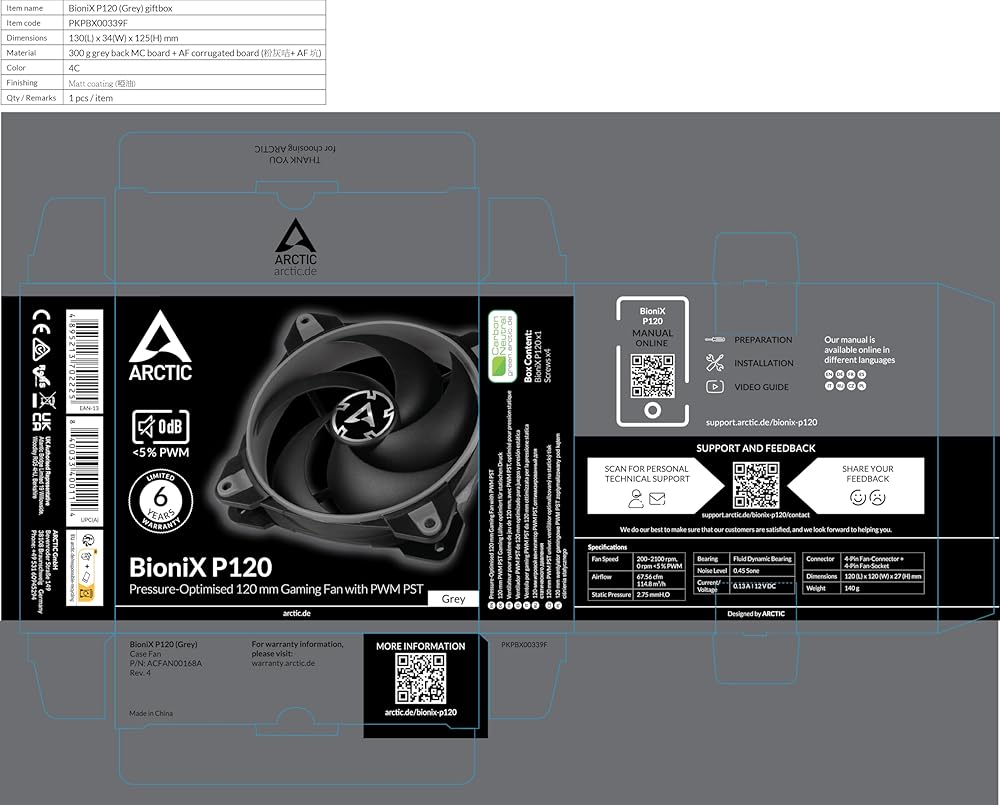Click the Preparation screwdriver icon

click(714, 340)
